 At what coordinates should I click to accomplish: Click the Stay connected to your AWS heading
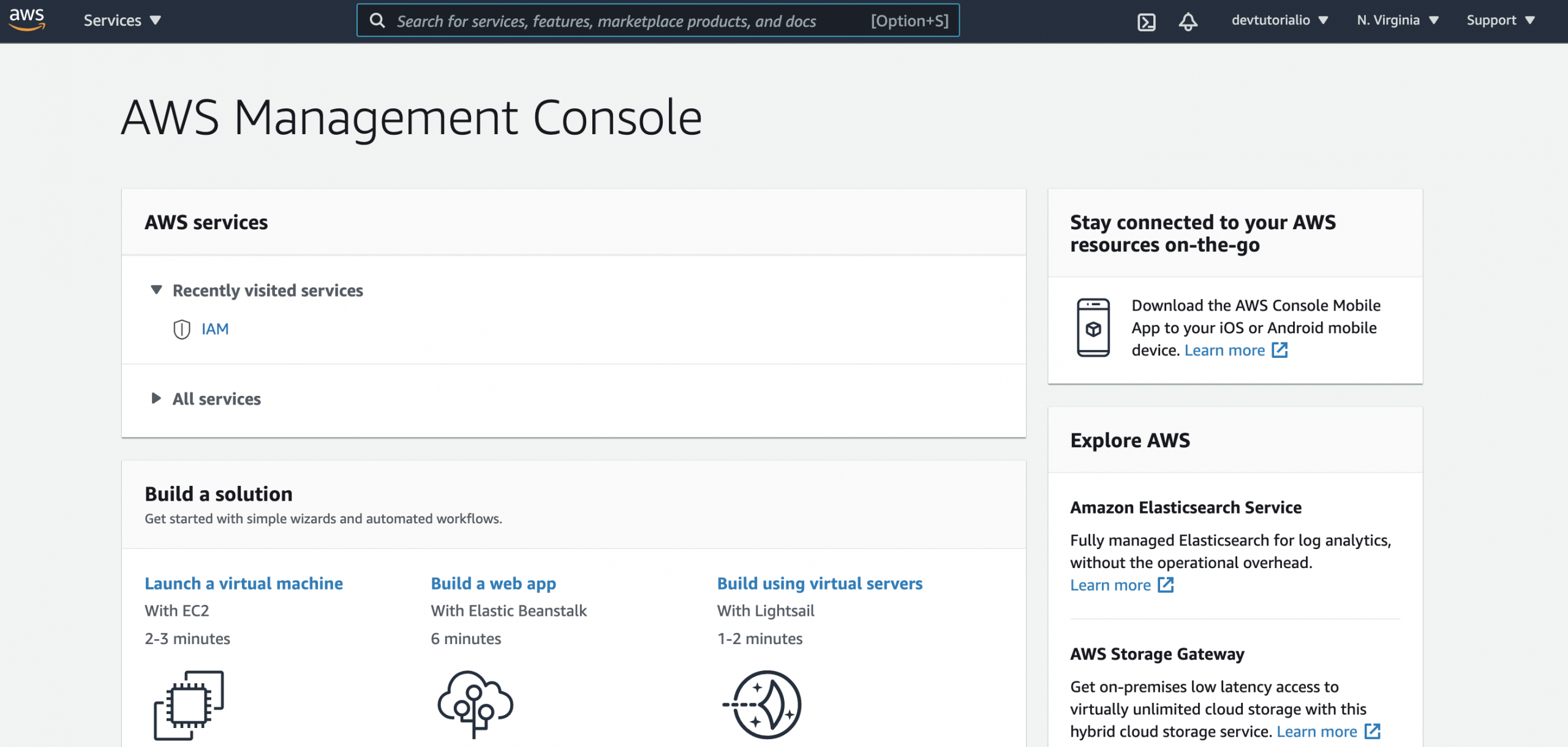[x=1203, y=233]
